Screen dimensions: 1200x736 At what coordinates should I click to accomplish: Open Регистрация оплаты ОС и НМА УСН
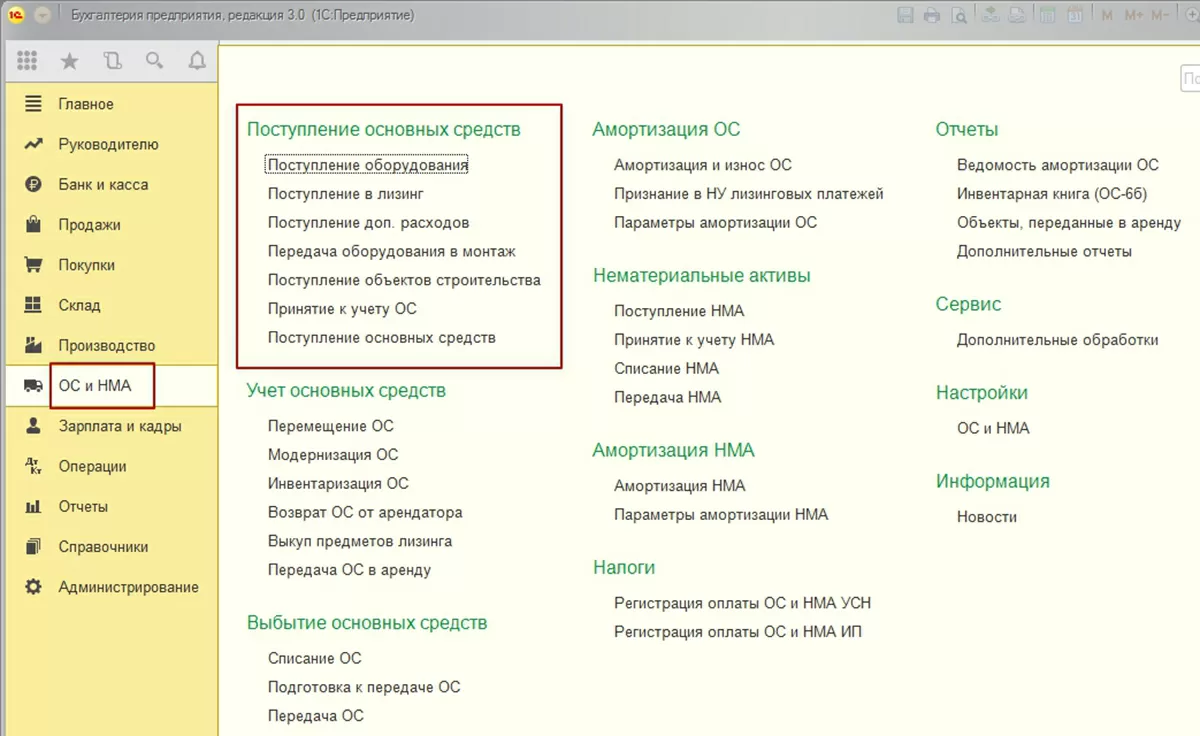pyautogui.click(x=743, y=603)
